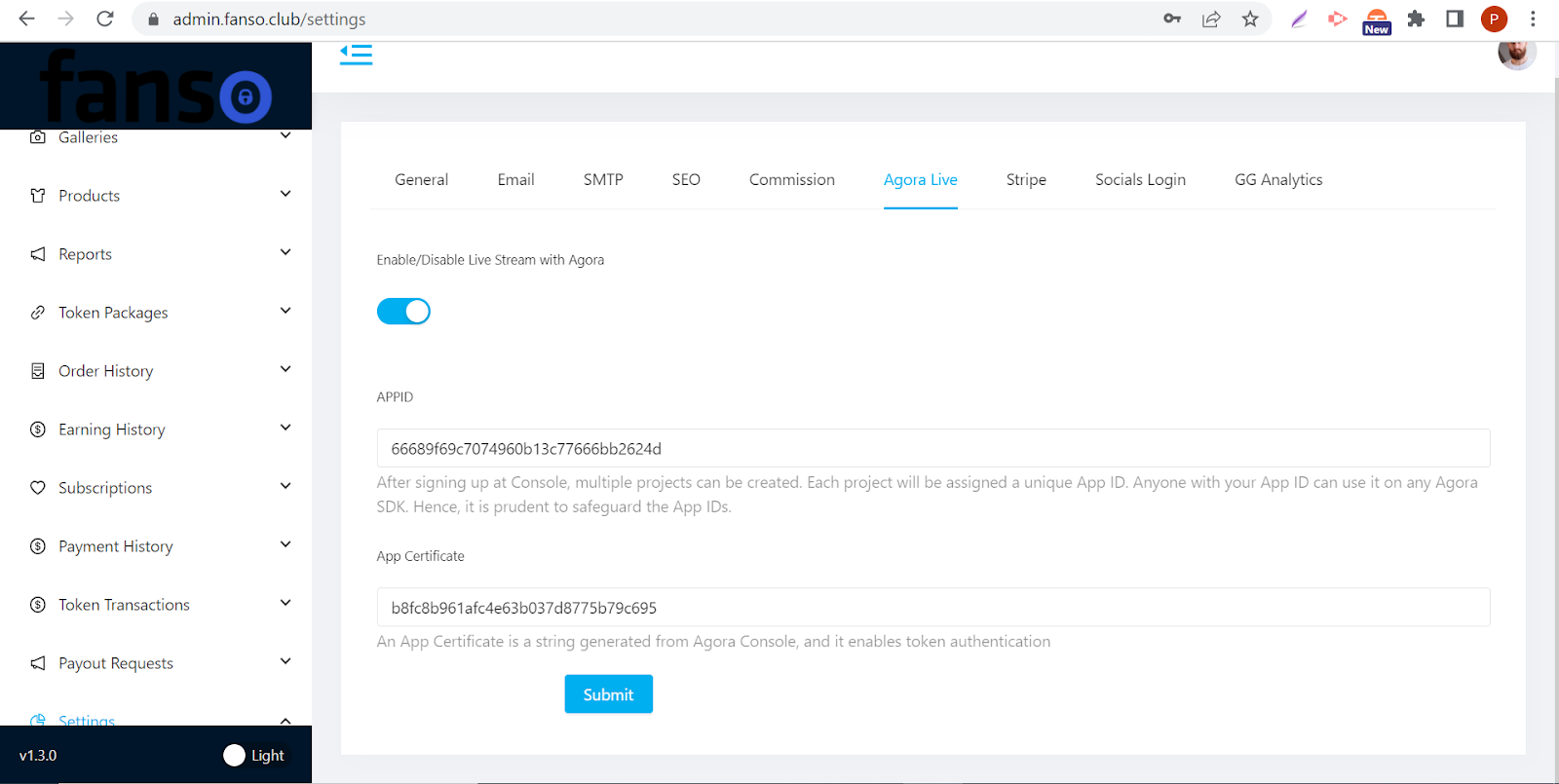The height and width of the screenshot is (784, 1559).
Task: Select the Agora Live tab
Action: [921, 179]
